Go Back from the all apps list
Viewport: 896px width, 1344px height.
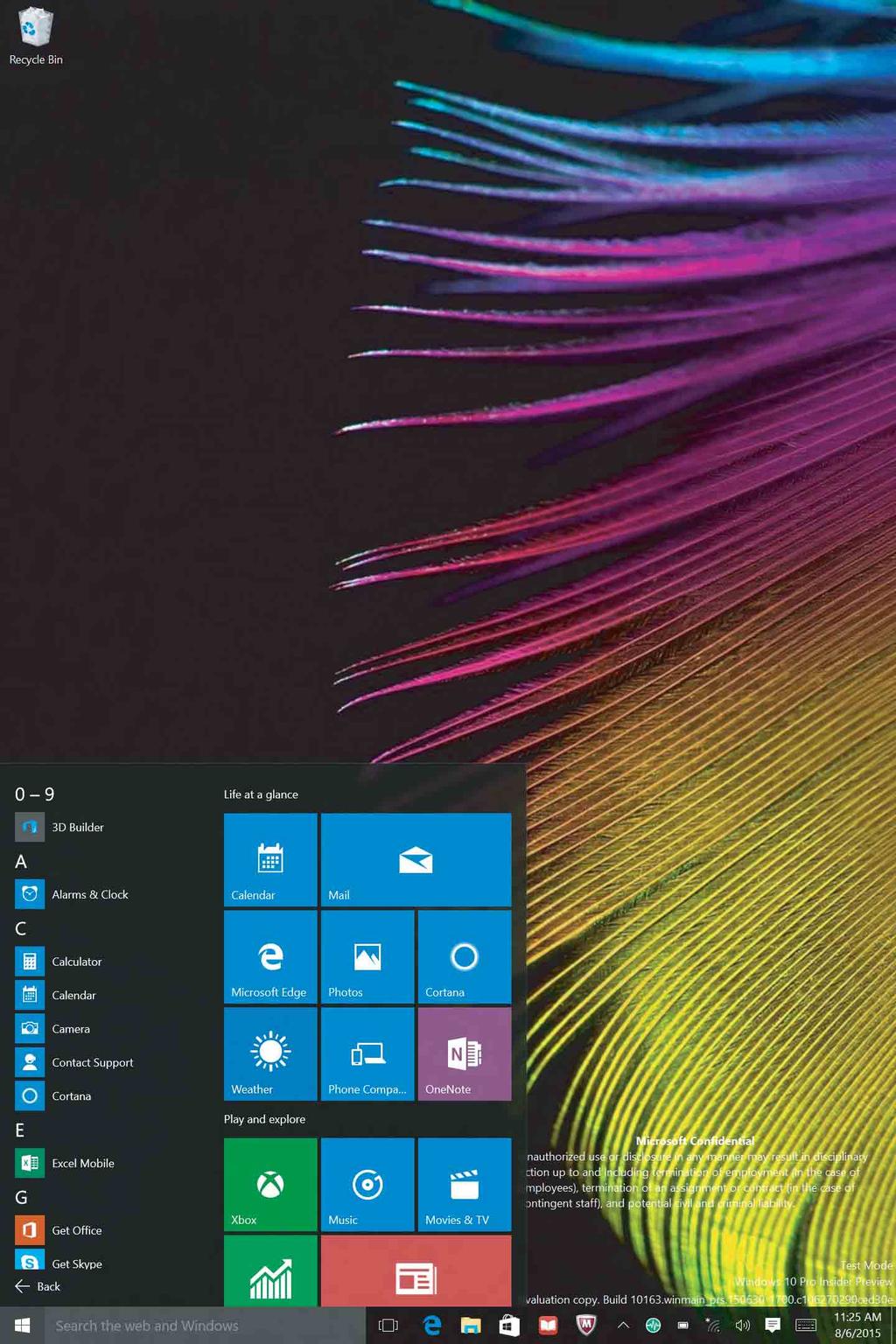coord(38,1286)
